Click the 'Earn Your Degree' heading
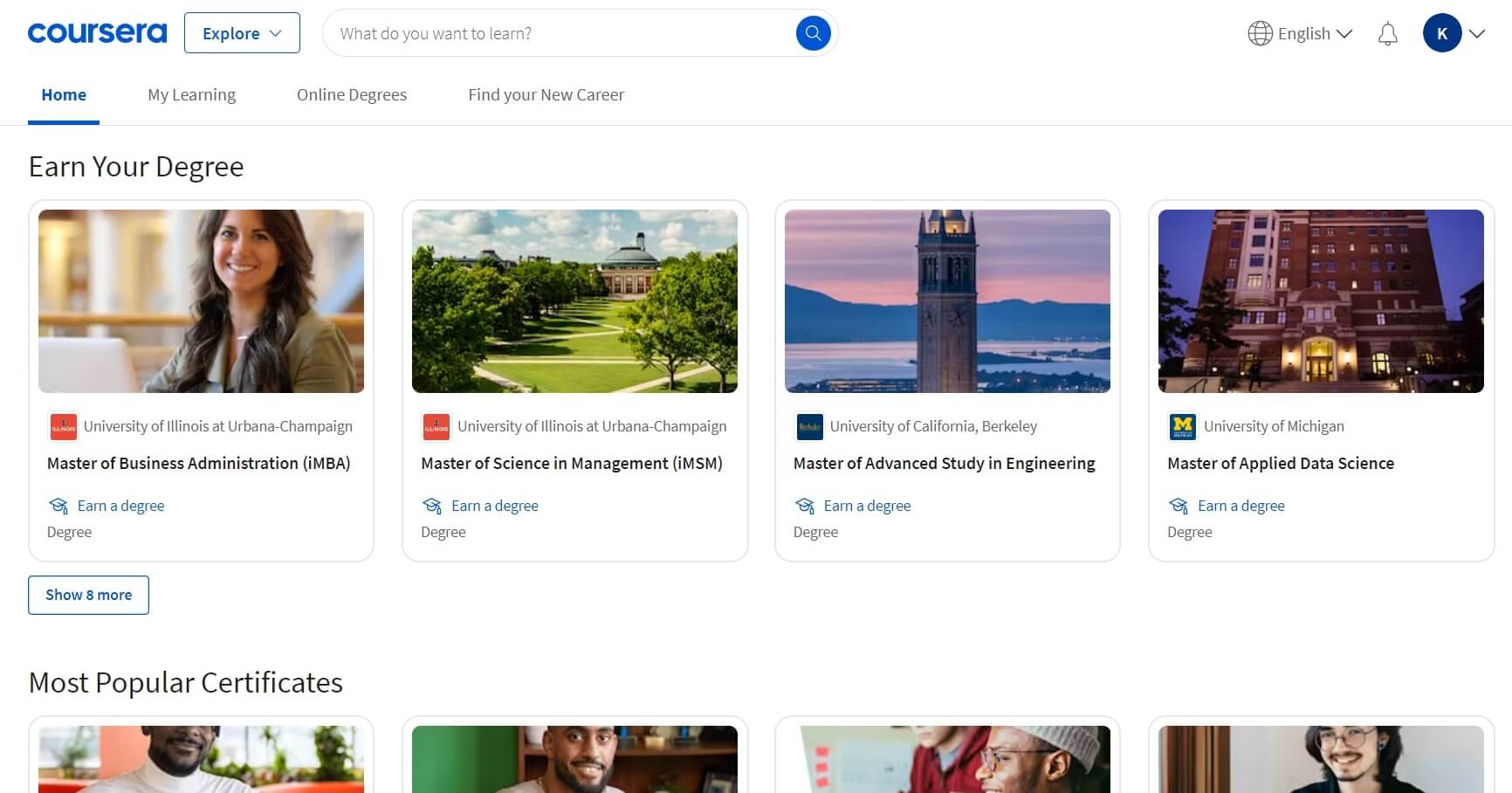The width and height of the screenshot is (1512, 793). [x=136, y=166]
